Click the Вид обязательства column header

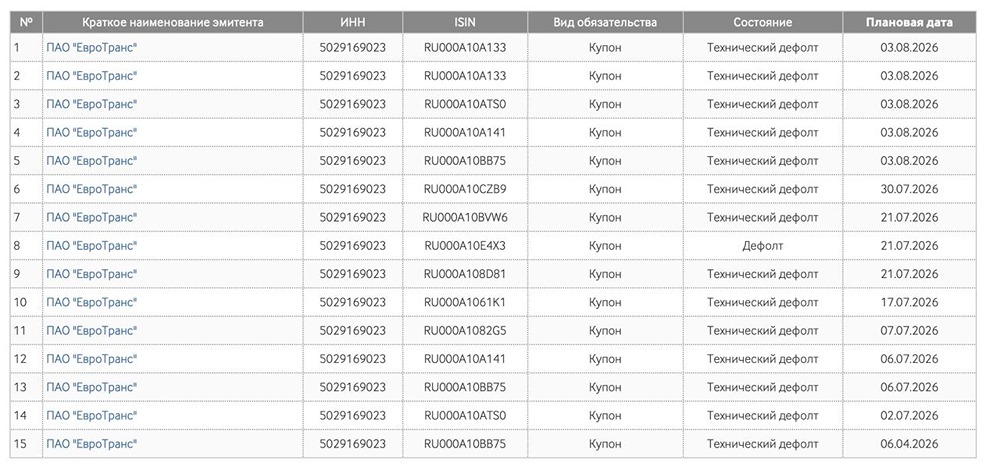click(x=605, y=22)
